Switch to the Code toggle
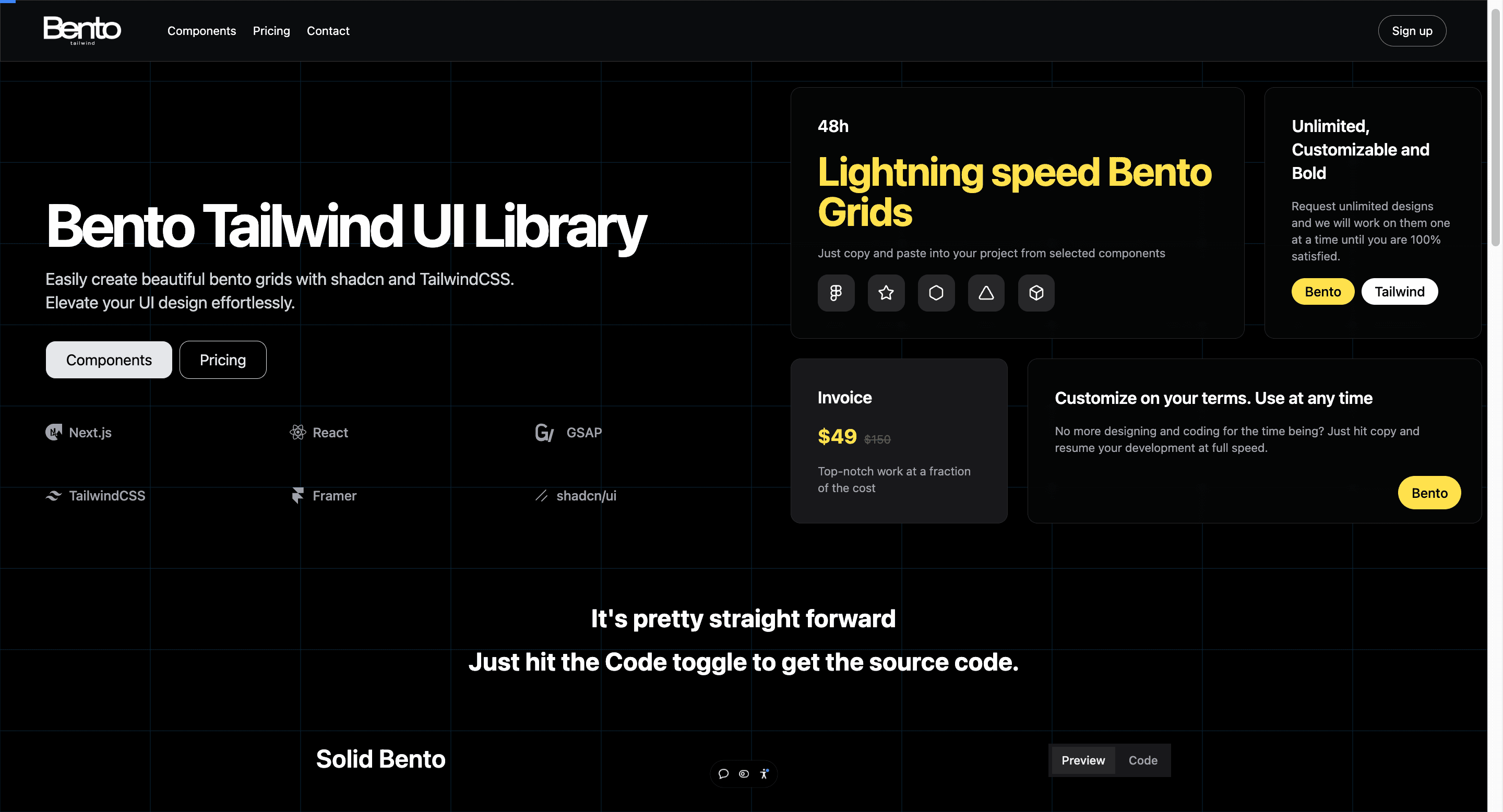The width and height of the screenshot is (1503, 812). coord(1142,760)
